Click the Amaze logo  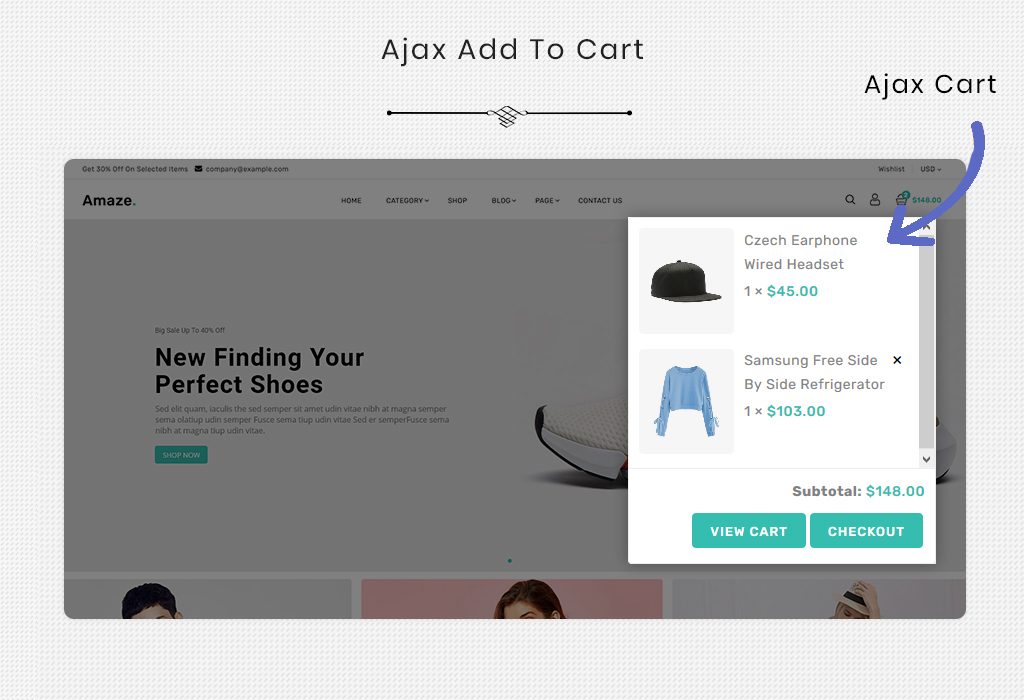point(109,200)
